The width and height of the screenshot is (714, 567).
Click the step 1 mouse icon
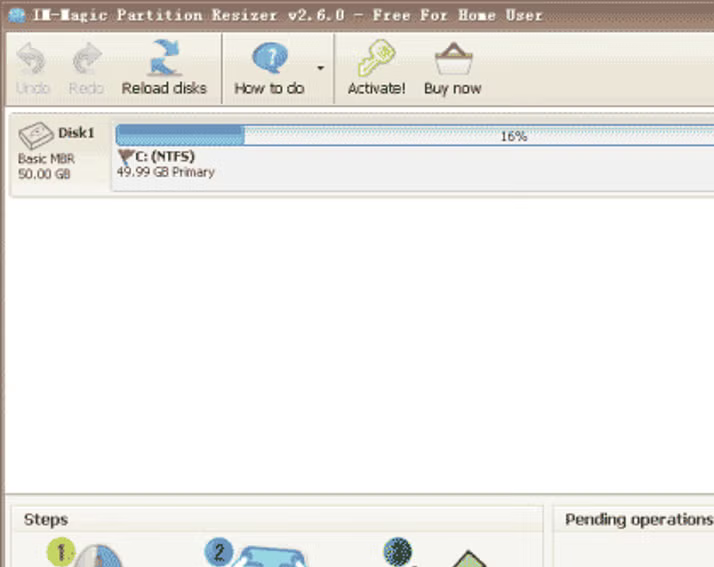[x=98, y=556]
